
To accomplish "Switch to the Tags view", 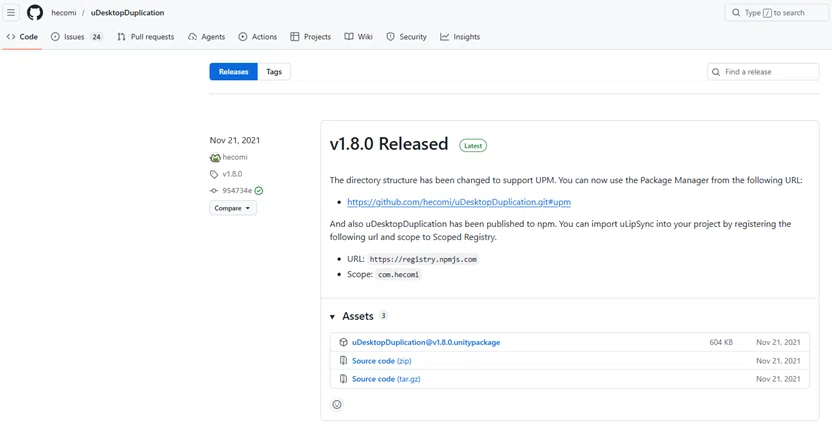I will pyautogui.click(x=274, y=72).
